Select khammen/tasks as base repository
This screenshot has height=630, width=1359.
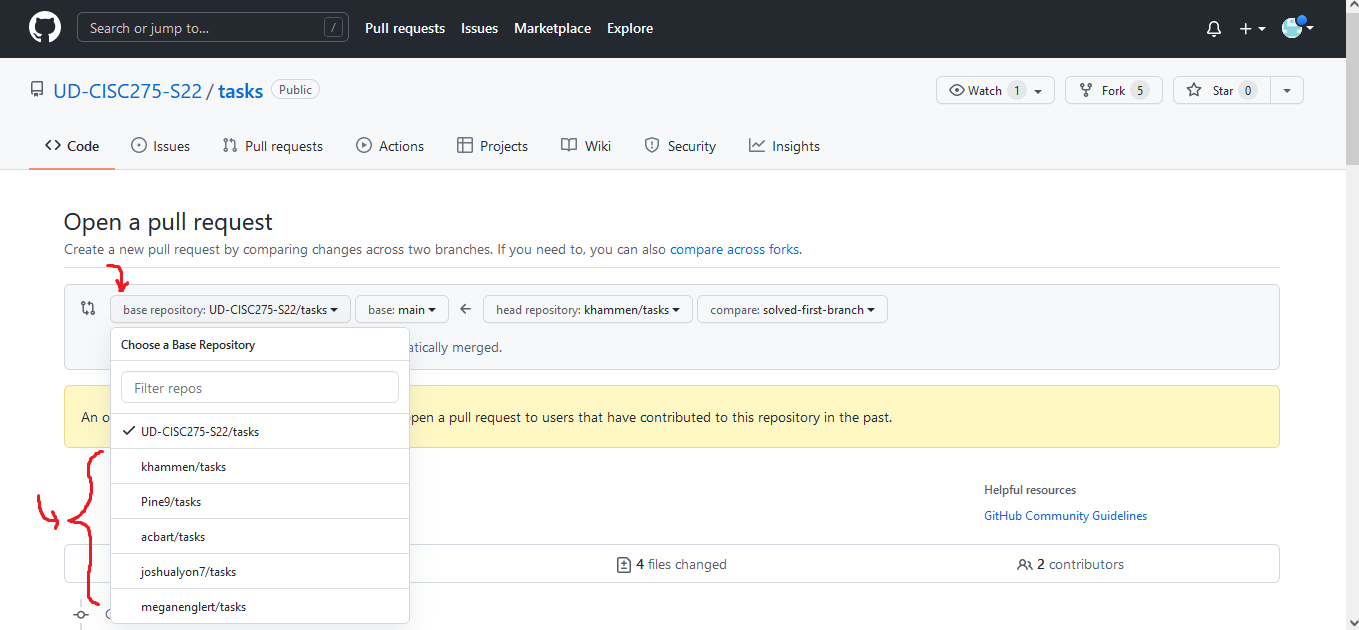[260, 467]
